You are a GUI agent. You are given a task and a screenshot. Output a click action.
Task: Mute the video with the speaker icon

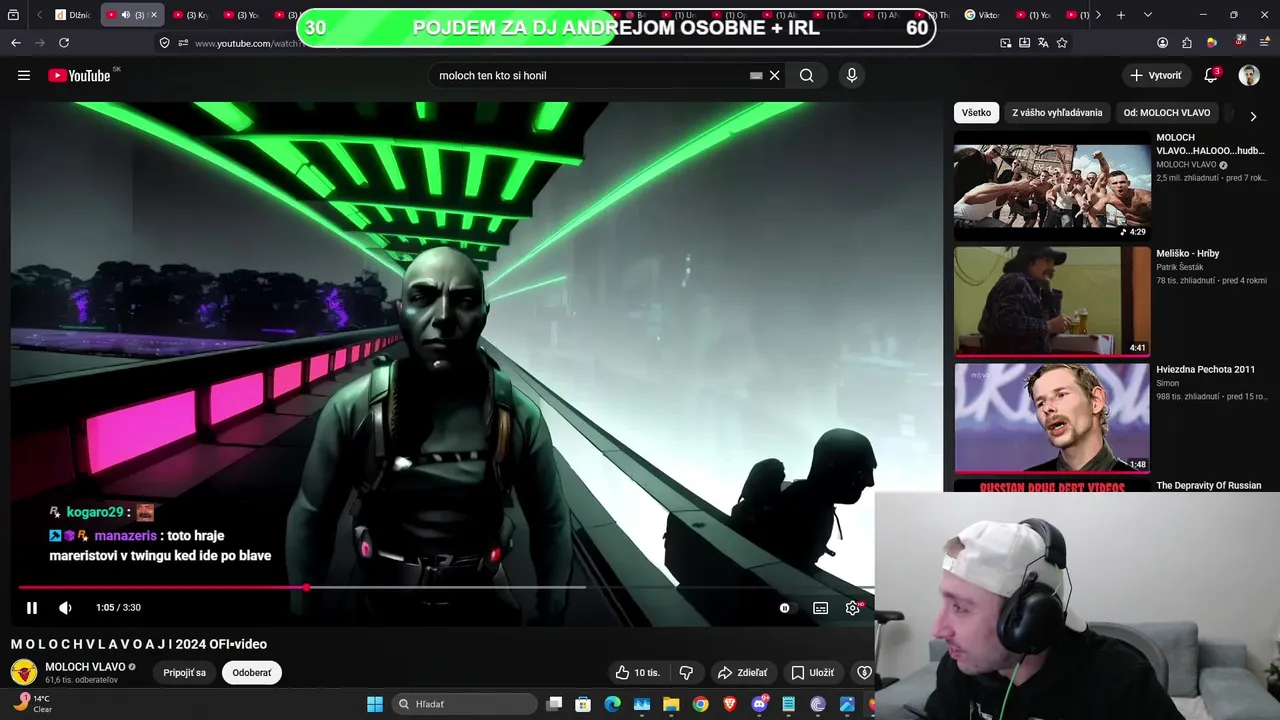tap(65, 608)
